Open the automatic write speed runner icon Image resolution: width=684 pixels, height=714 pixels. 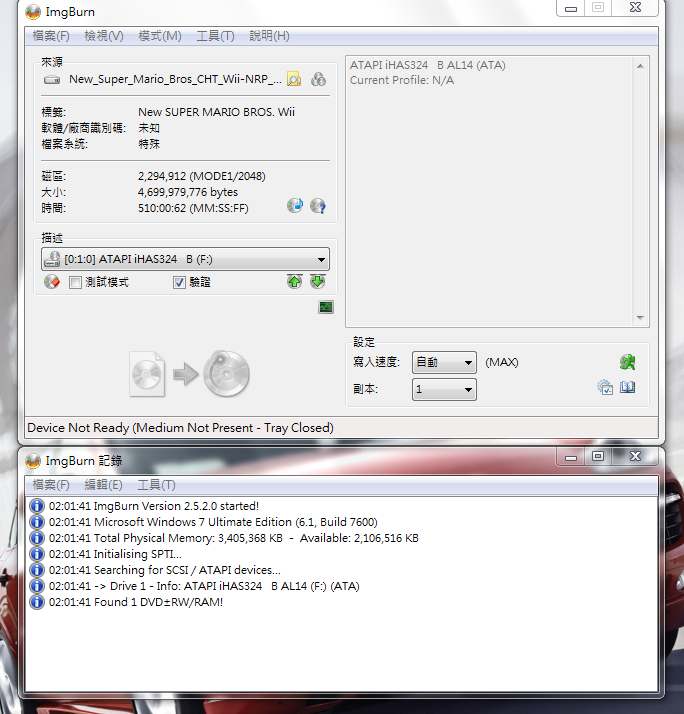(628, 362)
